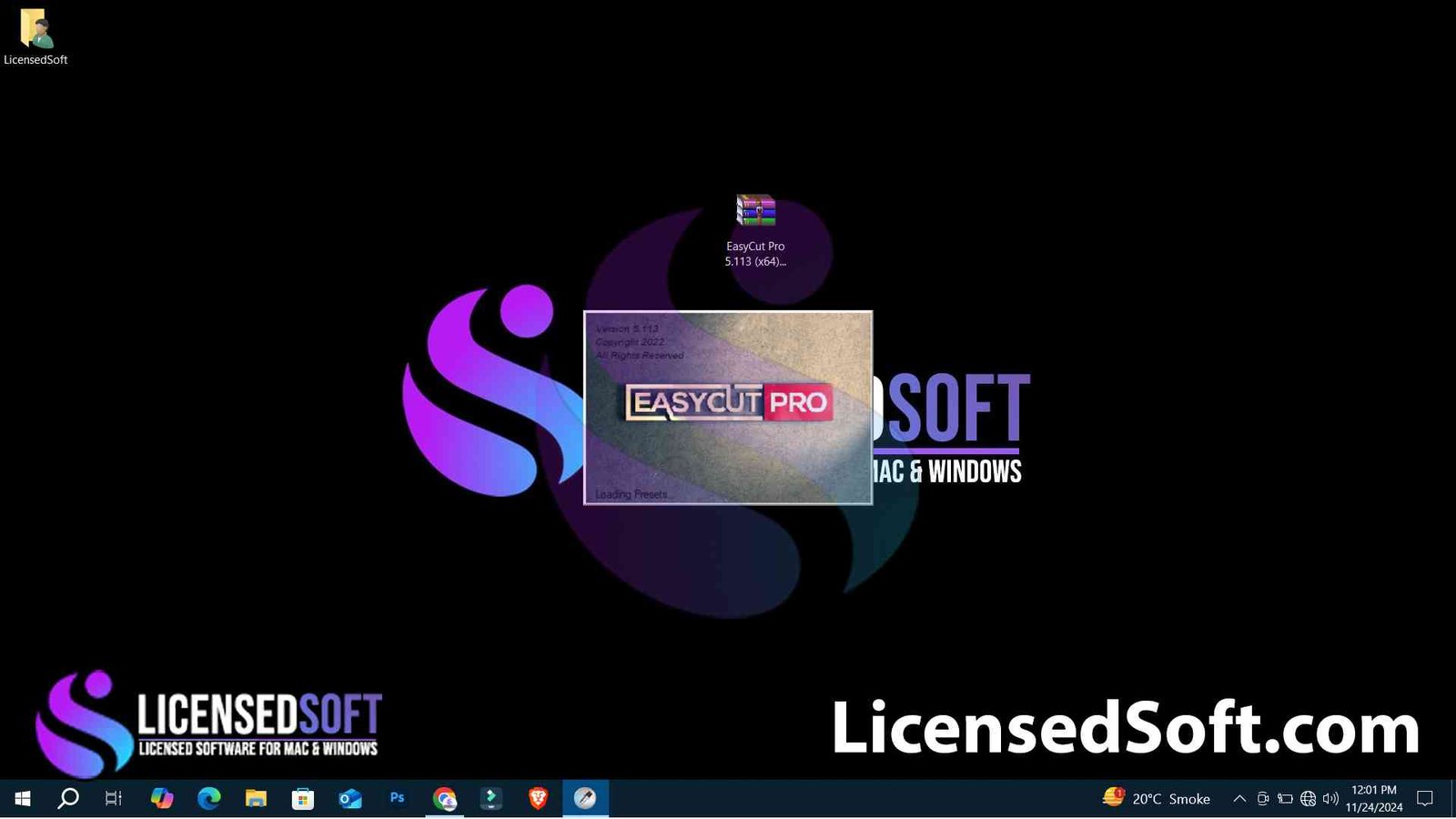Open Microsoft Edge browser
The height and width of the screenshot is (819, 1456).
pos(209,798)
